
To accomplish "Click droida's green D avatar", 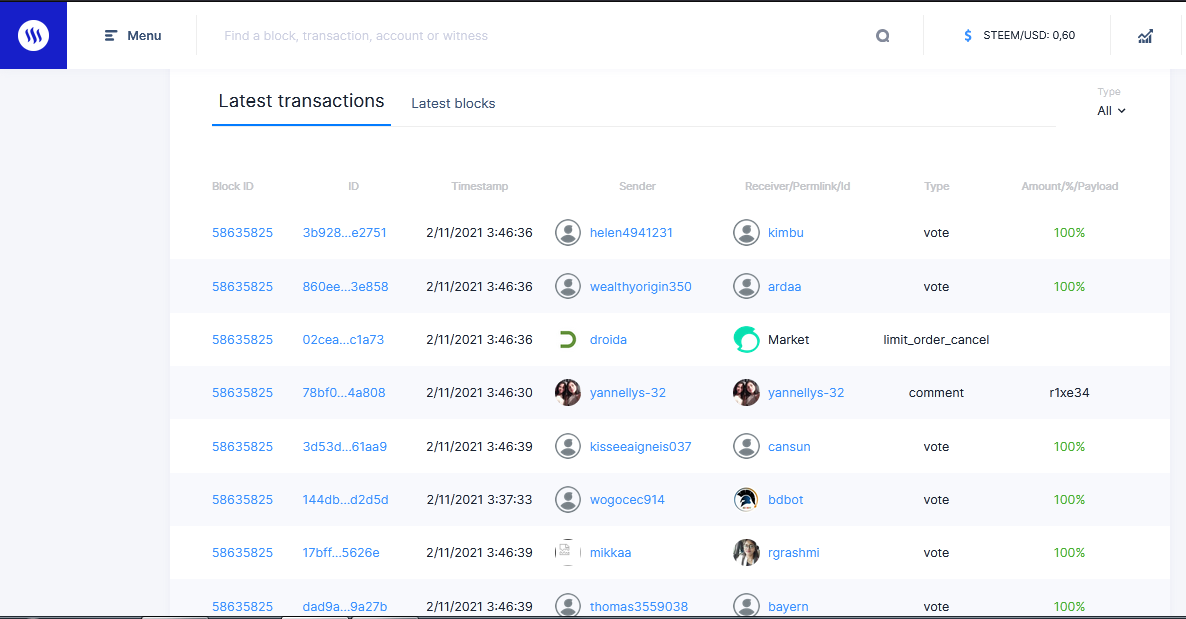I will pos(568,340).
